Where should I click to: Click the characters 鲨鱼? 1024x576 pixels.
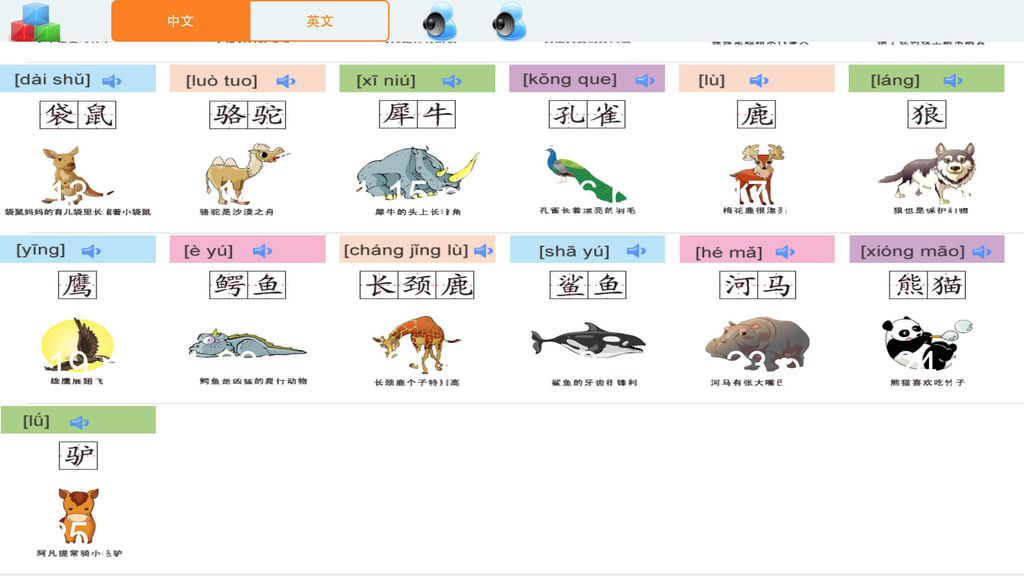coord(588,285)
